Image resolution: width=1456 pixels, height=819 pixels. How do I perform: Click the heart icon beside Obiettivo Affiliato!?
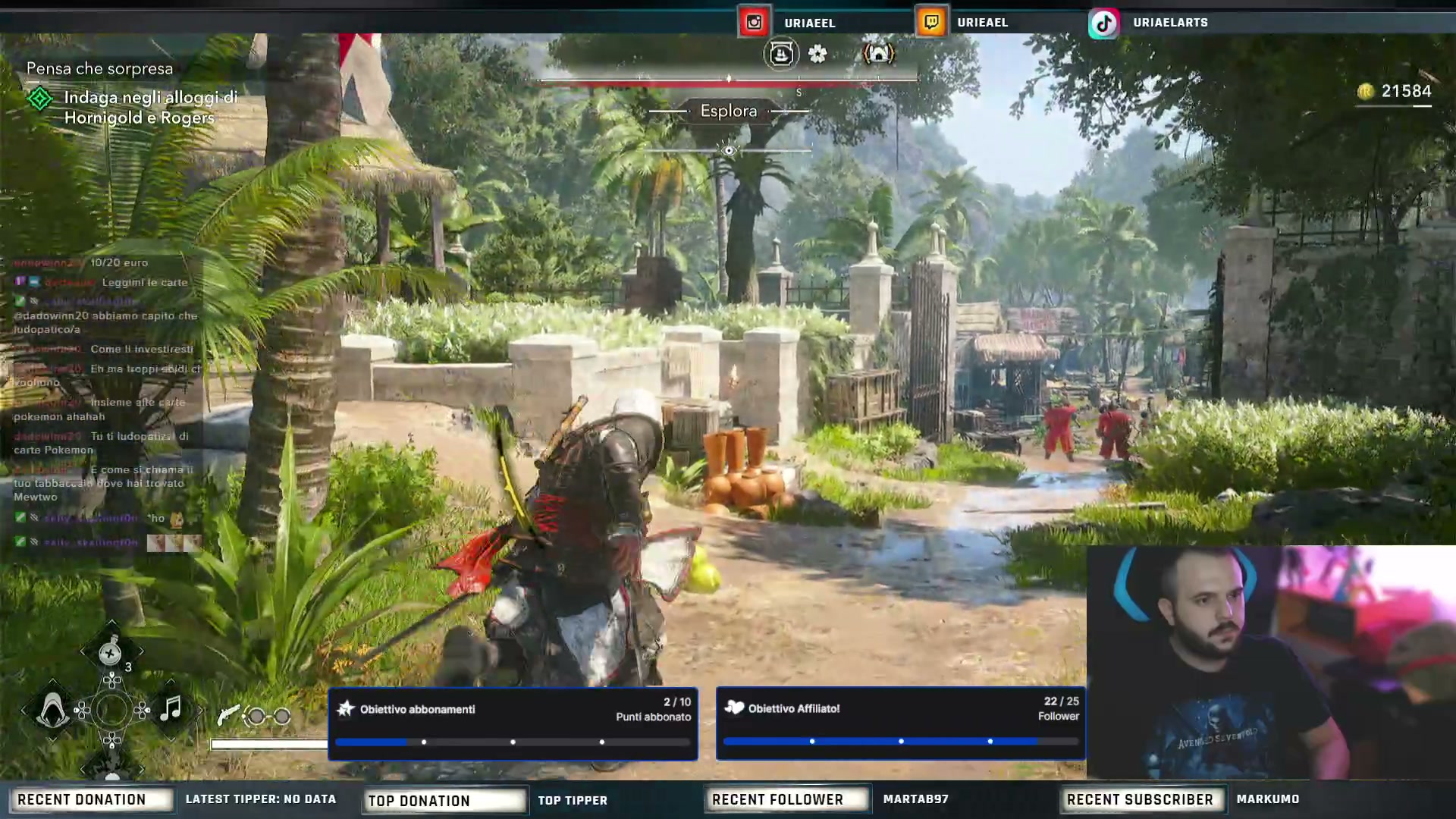click(x=734, y=708)
